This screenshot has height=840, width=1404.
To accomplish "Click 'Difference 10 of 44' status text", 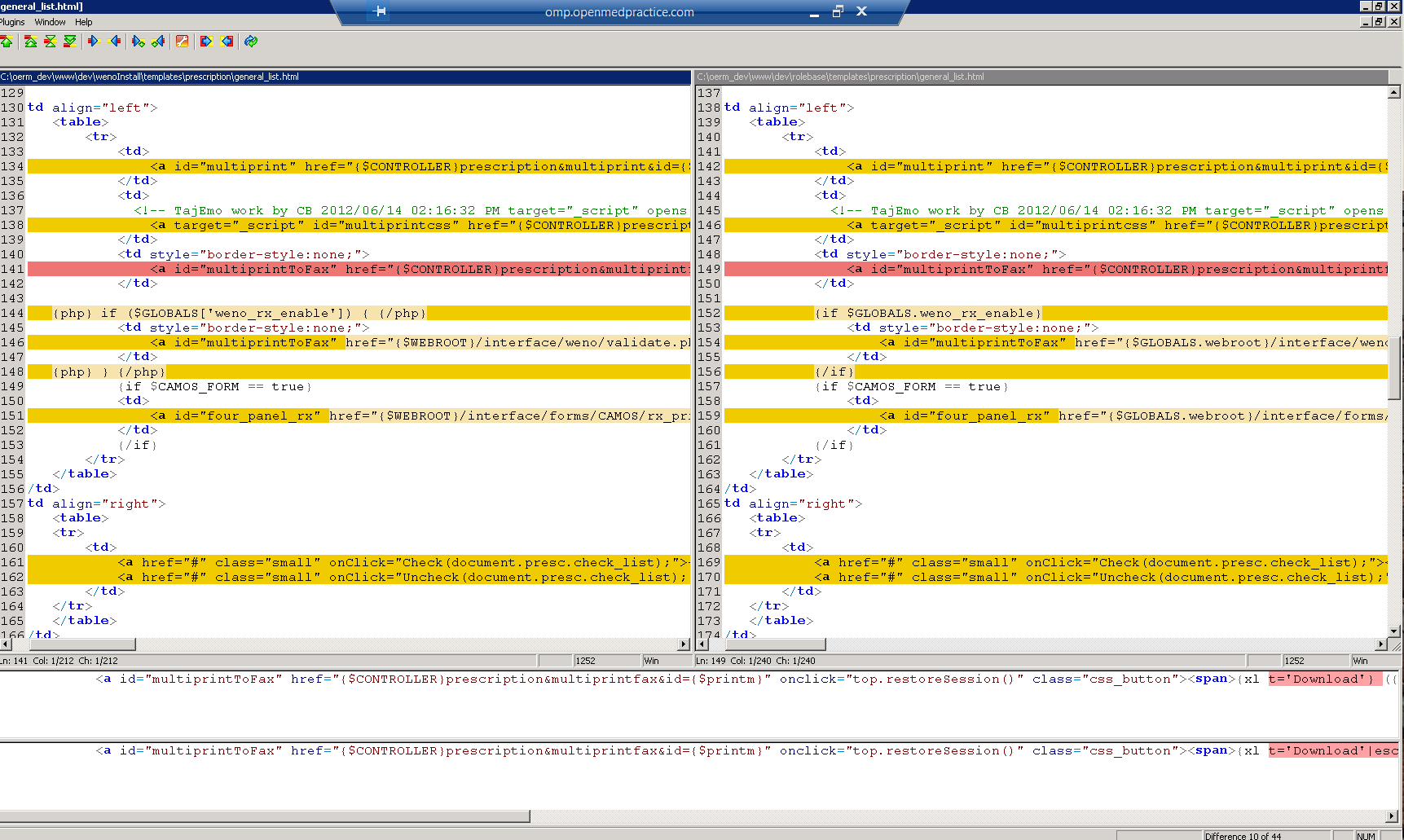I will click(1243, 836).
